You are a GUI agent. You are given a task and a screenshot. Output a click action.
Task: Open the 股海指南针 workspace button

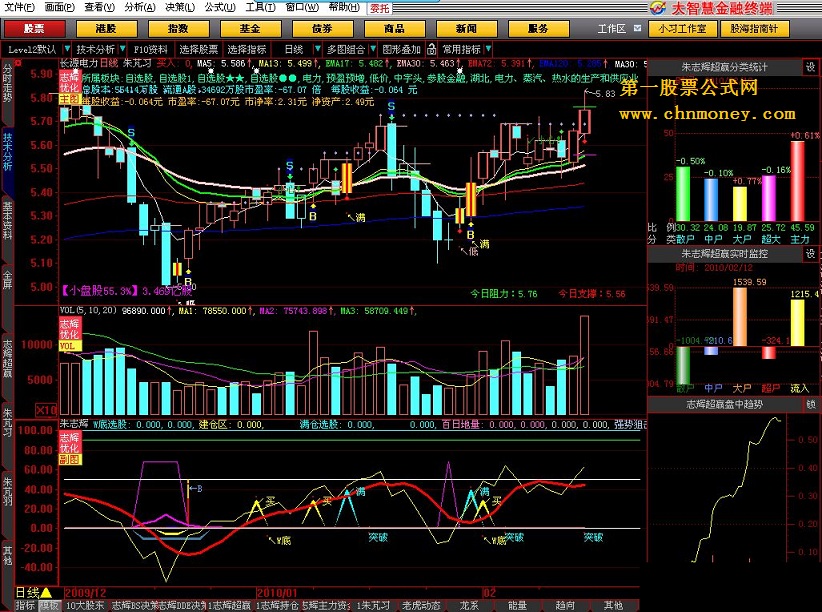(x=754, y=28)
